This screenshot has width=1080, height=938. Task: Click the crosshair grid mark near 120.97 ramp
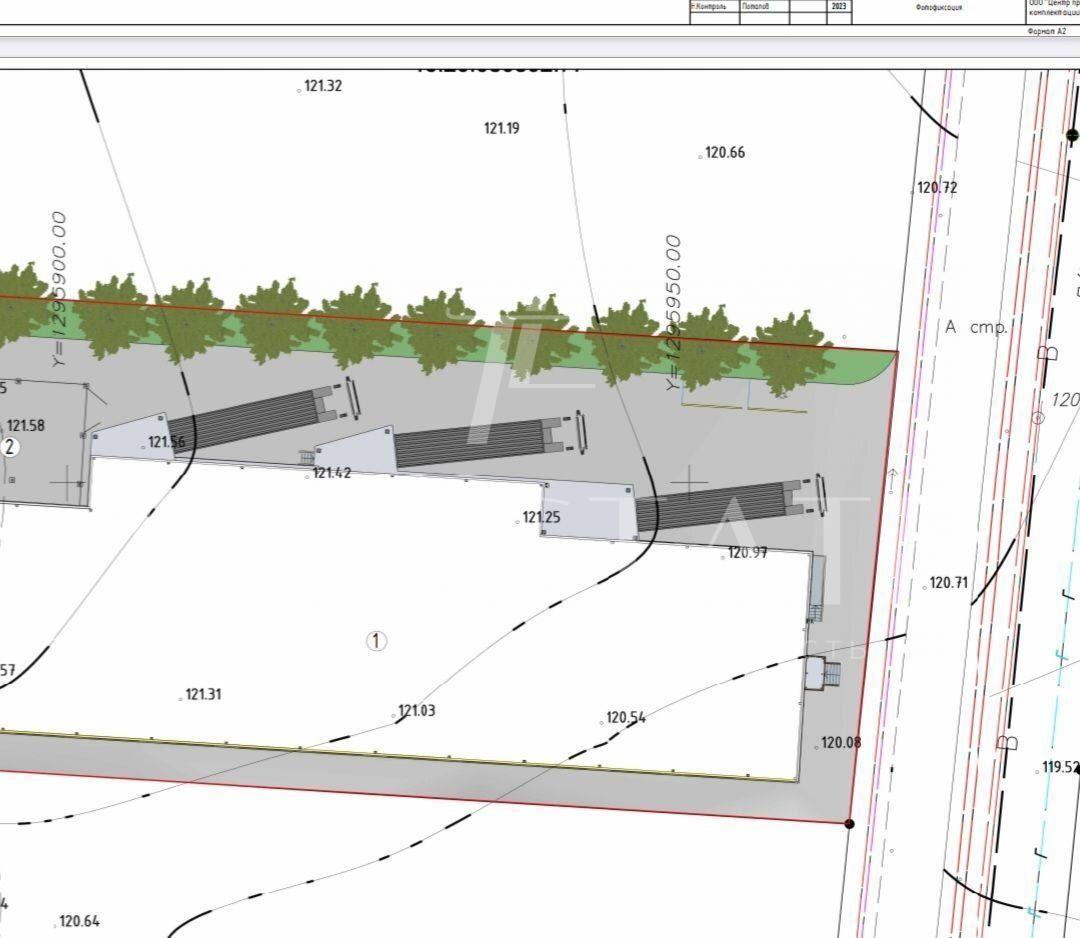pyautogui.click(x=688, y=483)
